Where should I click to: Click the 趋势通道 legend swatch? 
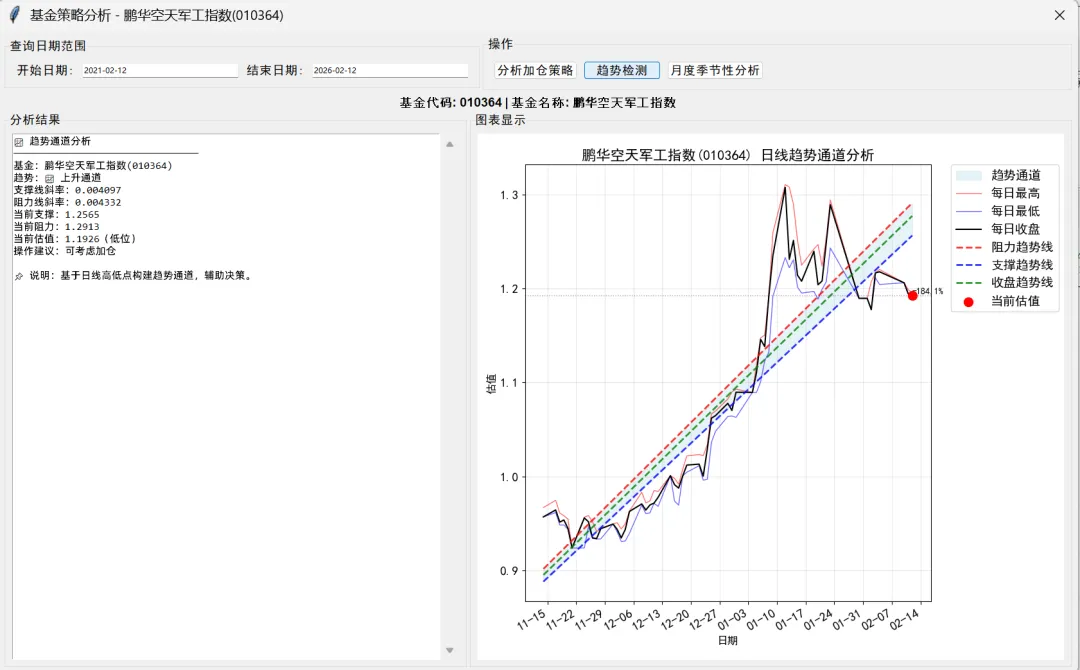(x=968, y=176)
